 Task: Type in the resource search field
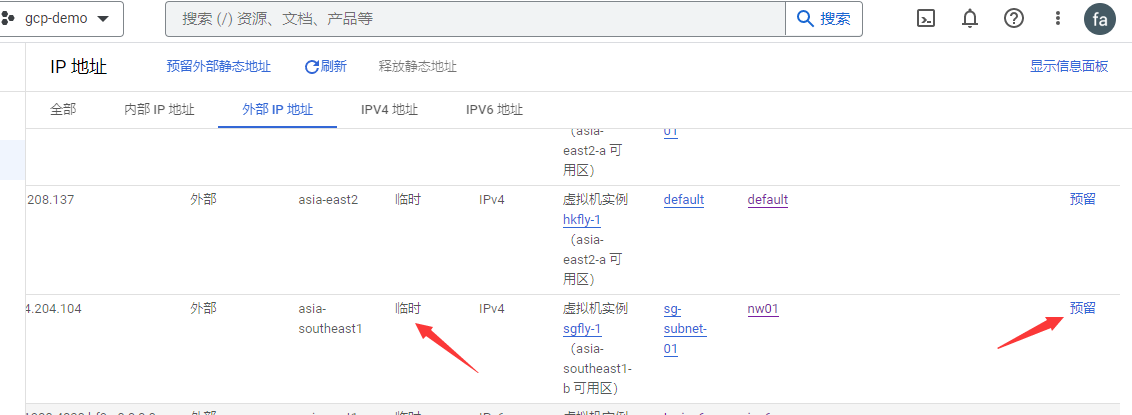478,19
